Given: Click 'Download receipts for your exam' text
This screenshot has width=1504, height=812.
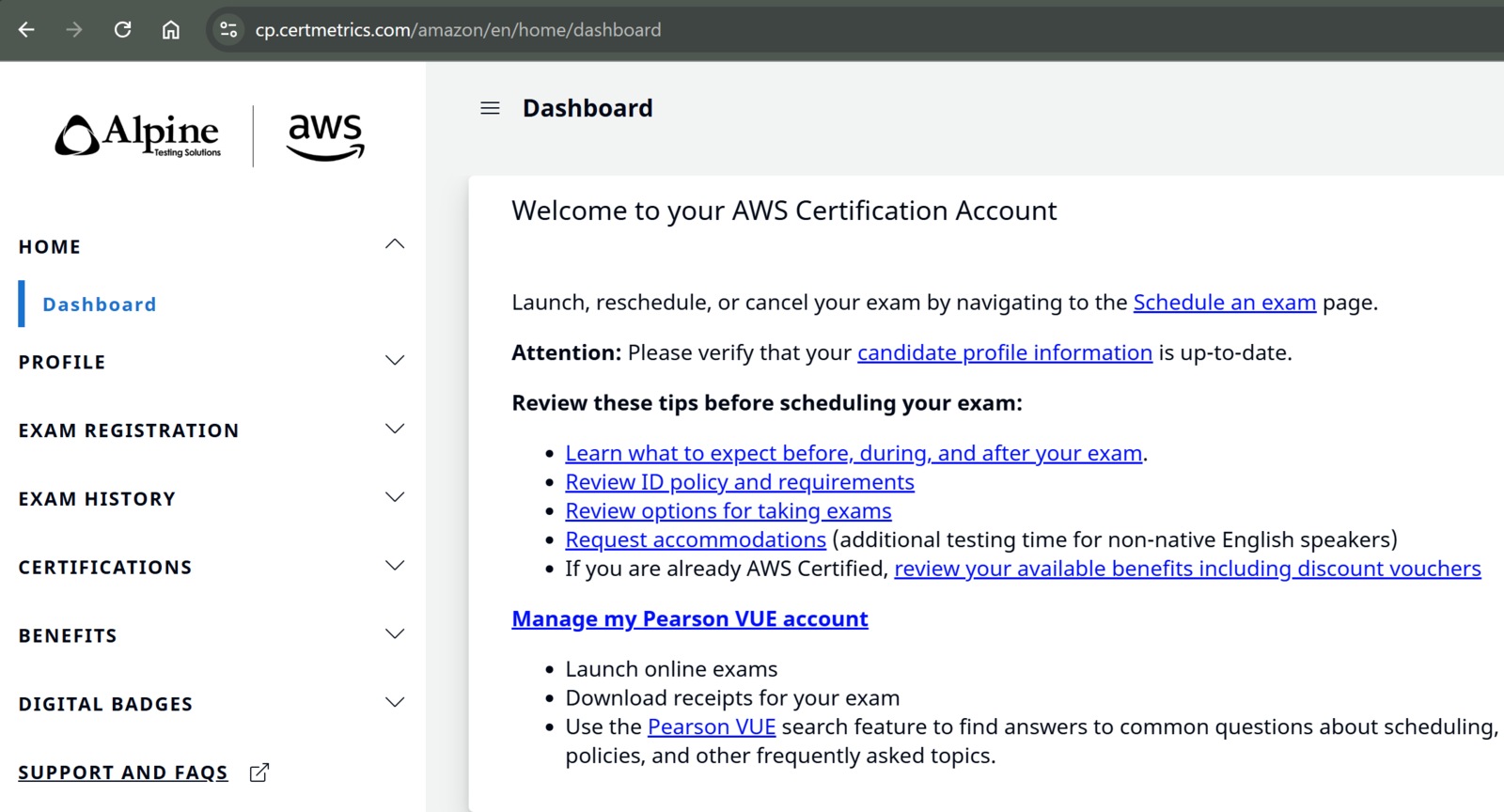Looking at the screenshot, I should point(732,698).
